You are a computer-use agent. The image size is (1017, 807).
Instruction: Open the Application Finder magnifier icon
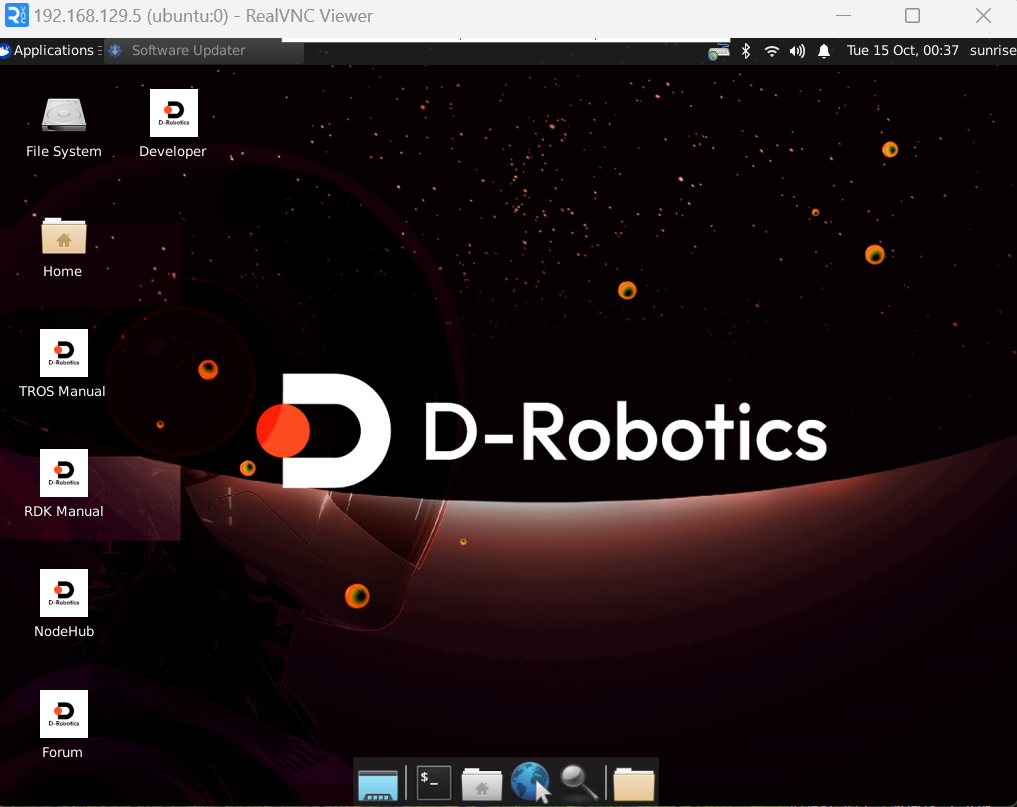pos(579,782)
